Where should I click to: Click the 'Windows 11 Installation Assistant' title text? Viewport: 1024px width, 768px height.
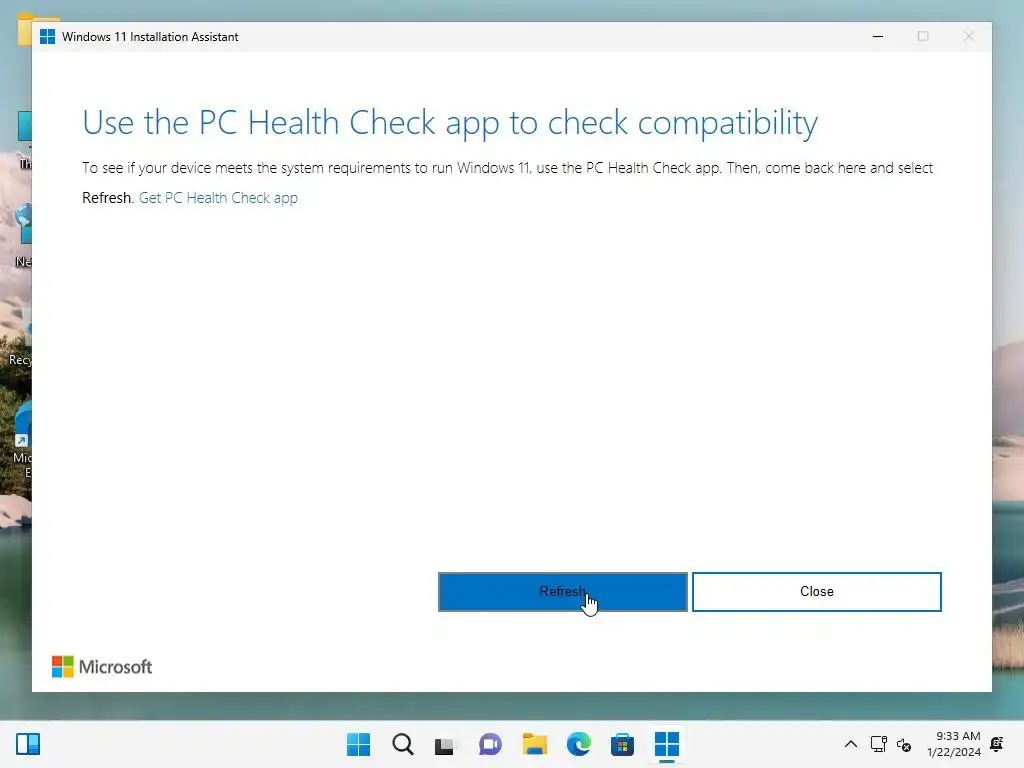(x=150, y=37)
